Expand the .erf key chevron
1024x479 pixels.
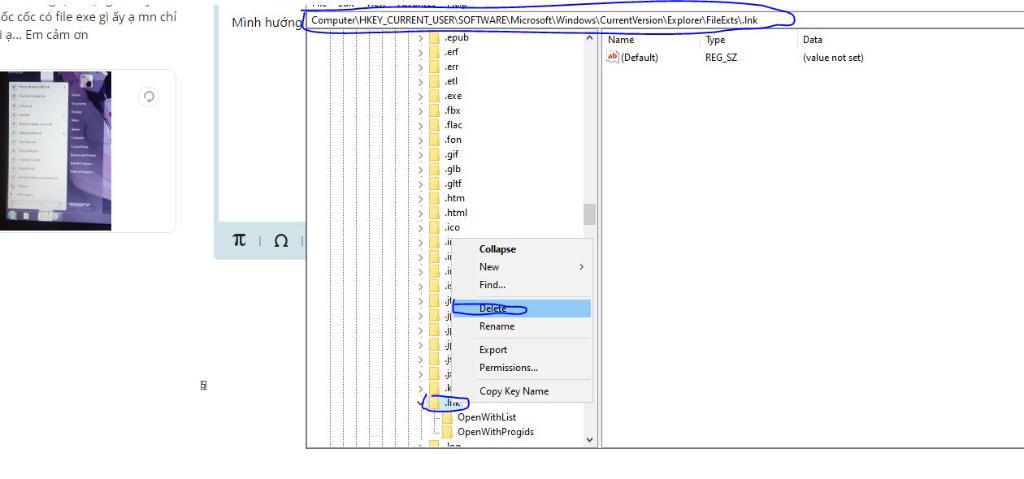tap(421, 52)
